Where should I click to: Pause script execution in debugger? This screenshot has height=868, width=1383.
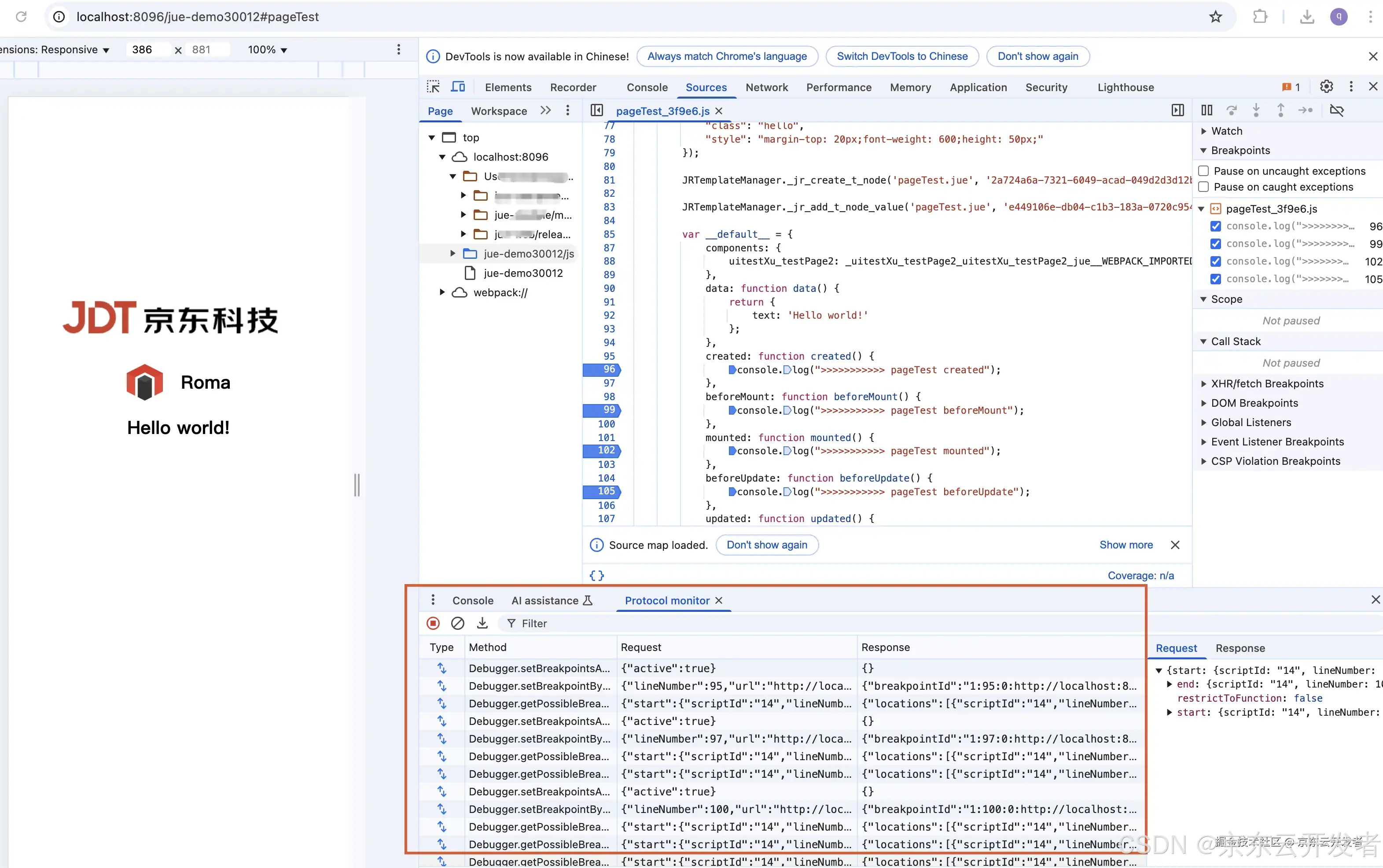1207,110
